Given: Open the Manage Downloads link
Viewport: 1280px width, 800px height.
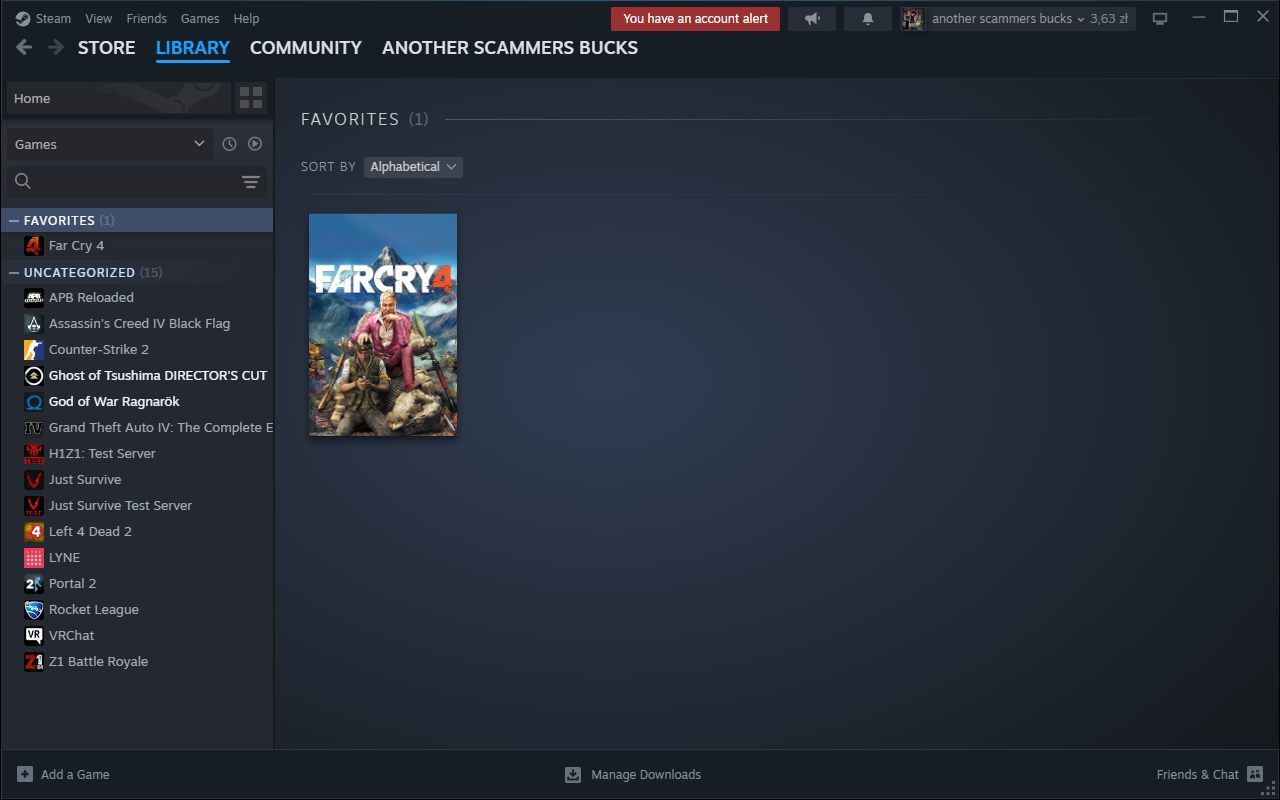Looking at the screenshot, I should [646, 774].
